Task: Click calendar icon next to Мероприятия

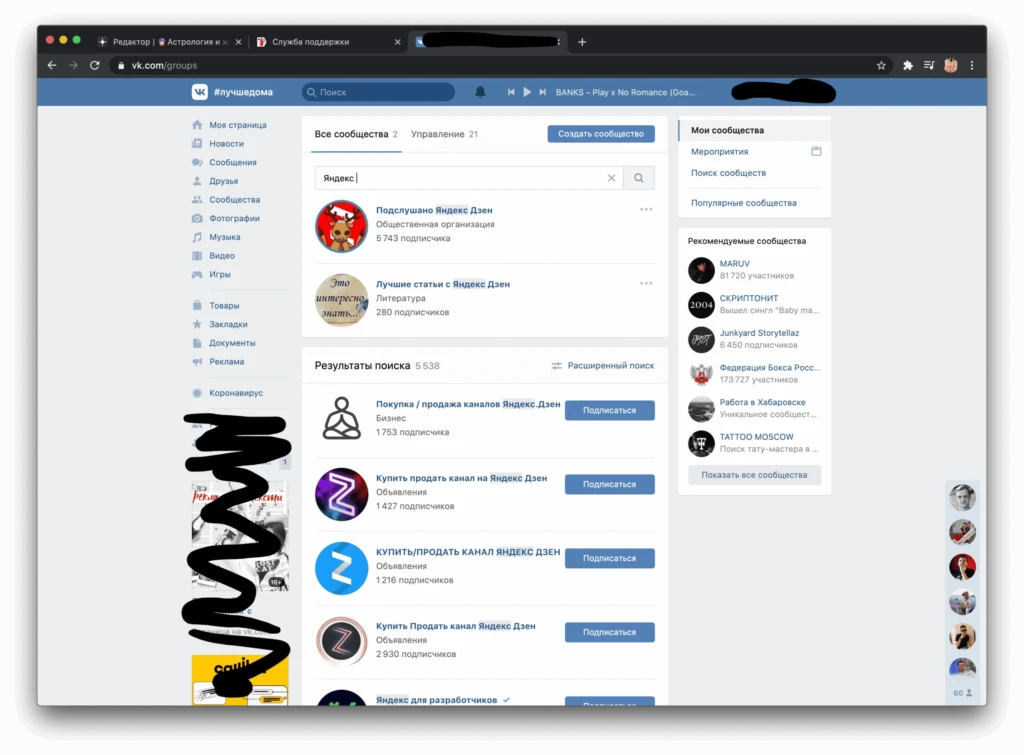Action: 816,152
